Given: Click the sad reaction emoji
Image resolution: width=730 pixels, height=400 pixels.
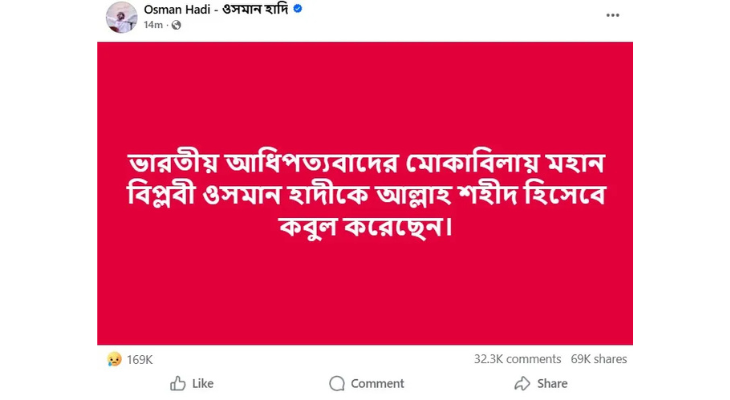Looking at the screenshot, I should pyautogui.click(x=115, y=359).
